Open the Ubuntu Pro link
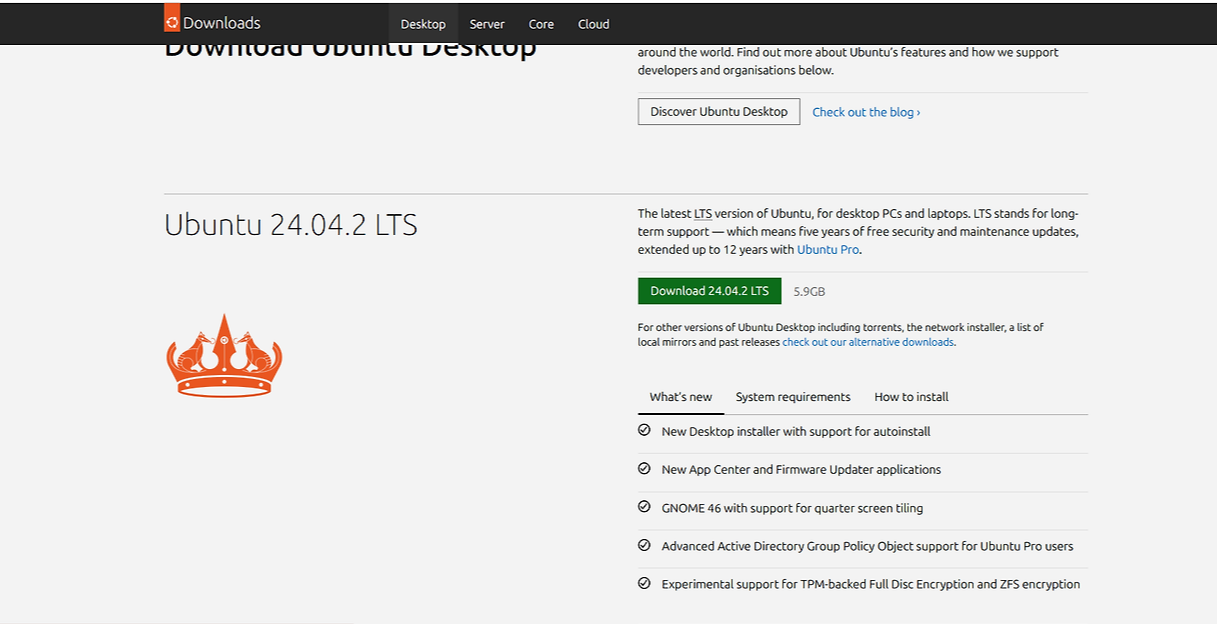The width and height of the screenshot is (1217, 624). 828,250
